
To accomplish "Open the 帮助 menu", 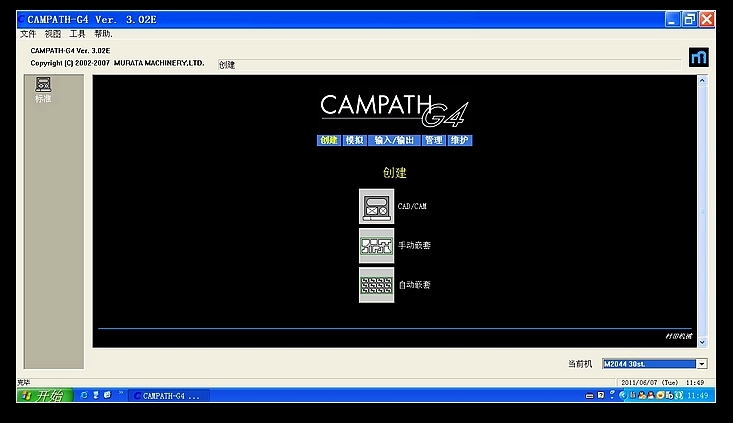I will (103, 34).
